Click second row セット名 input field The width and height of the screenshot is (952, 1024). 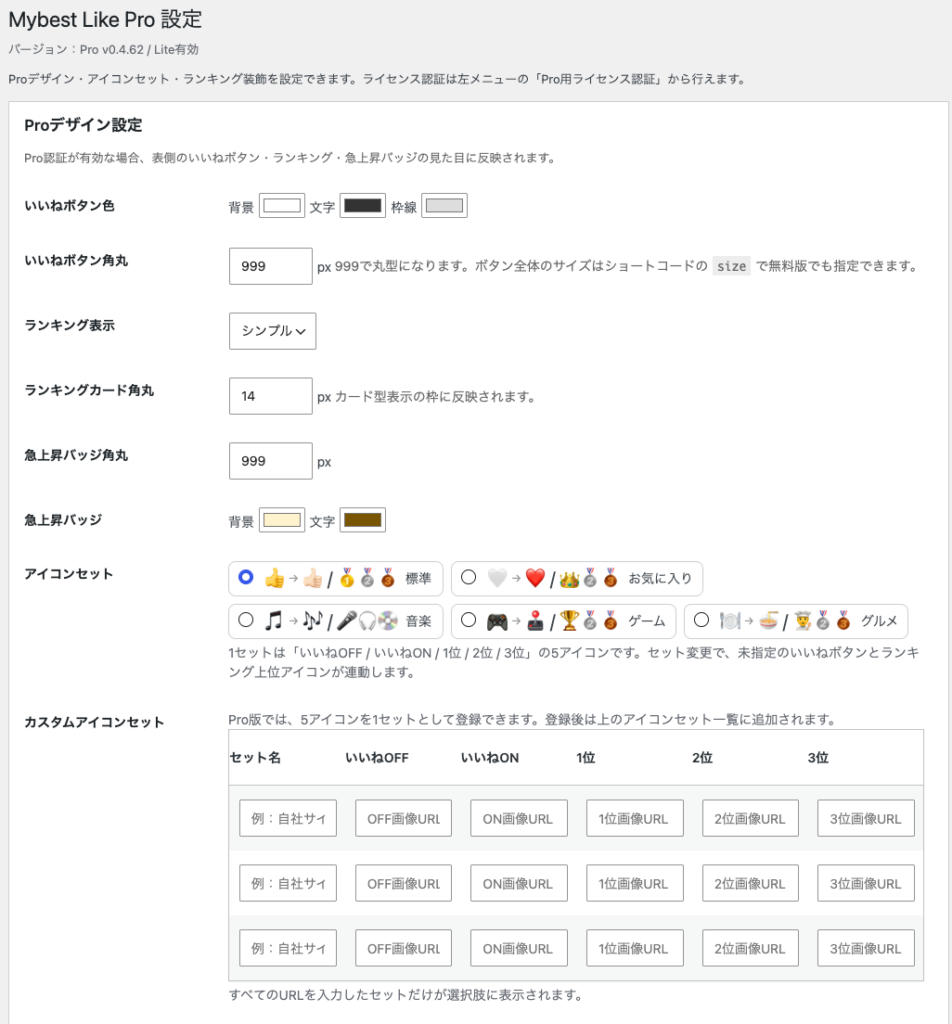[288, 883]
